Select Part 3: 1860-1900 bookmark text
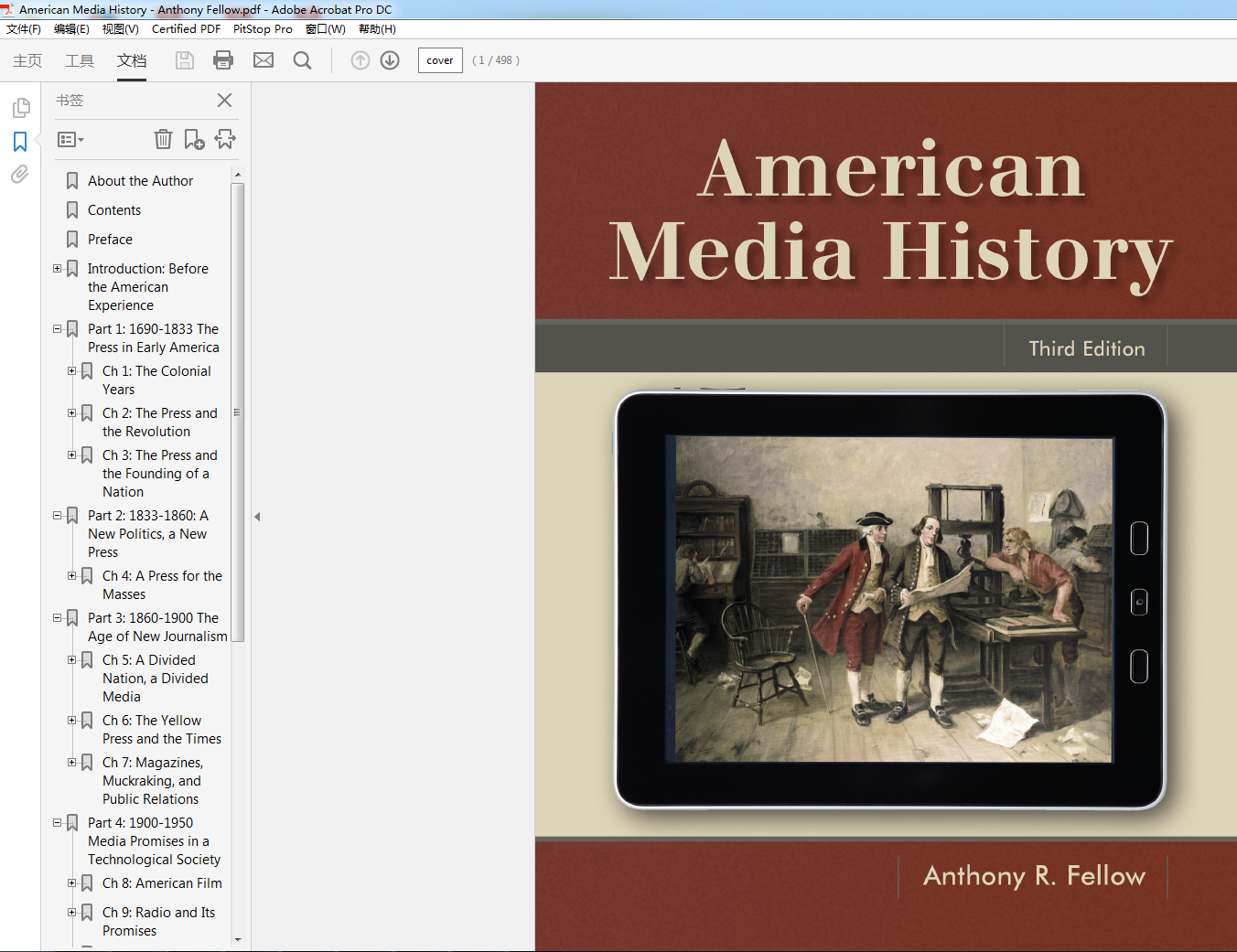1237x952 pixels. [x=157, y=627]
